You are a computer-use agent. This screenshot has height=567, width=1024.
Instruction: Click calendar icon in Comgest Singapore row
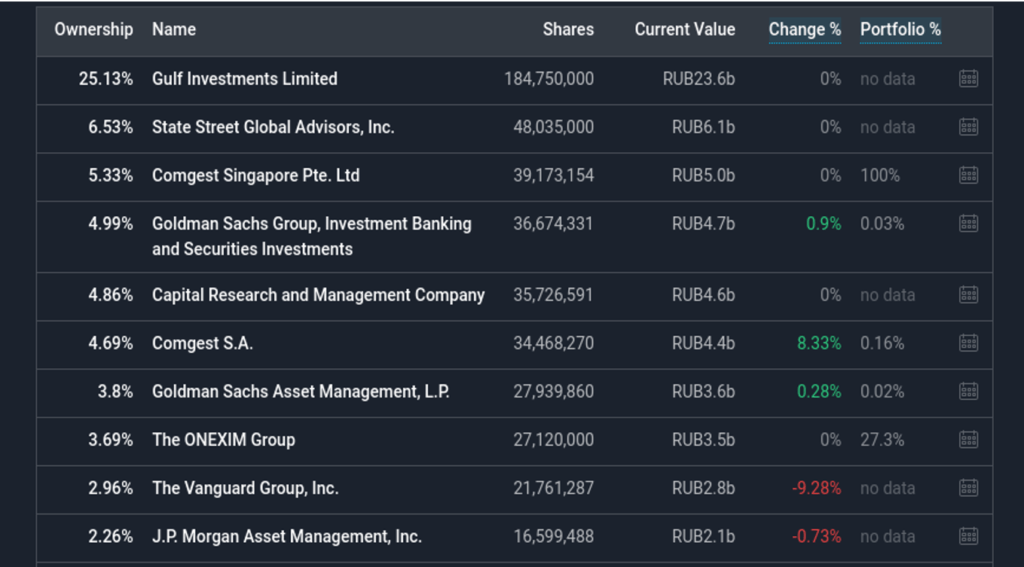[967, 175]
